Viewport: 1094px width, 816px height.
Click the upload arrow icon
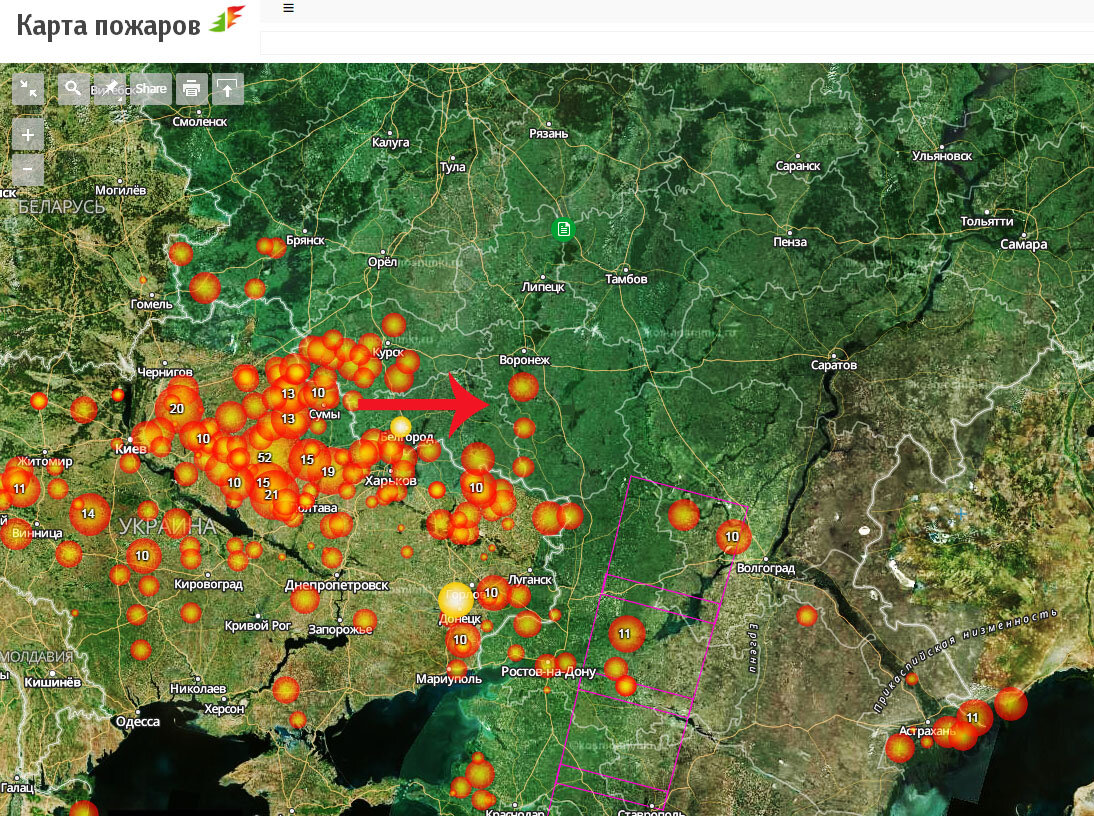(227, 89)
